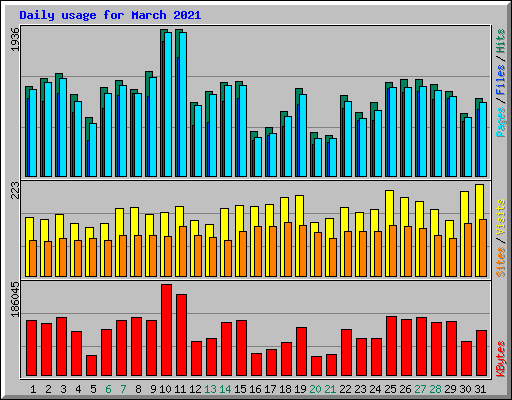Click the cyan hits bar for day 19

tap(303, 135)
